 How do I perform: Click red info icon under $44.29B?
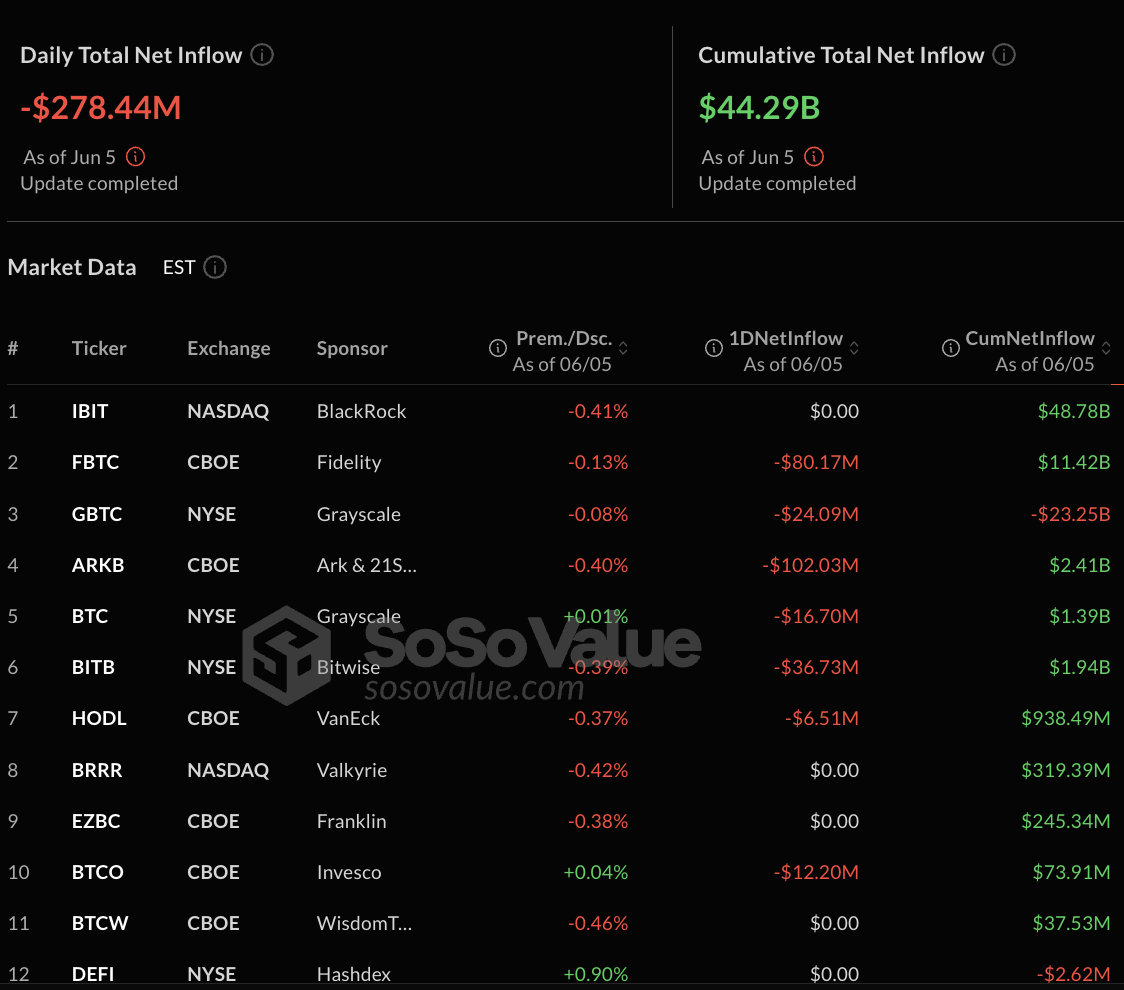(x=814, y=157)
